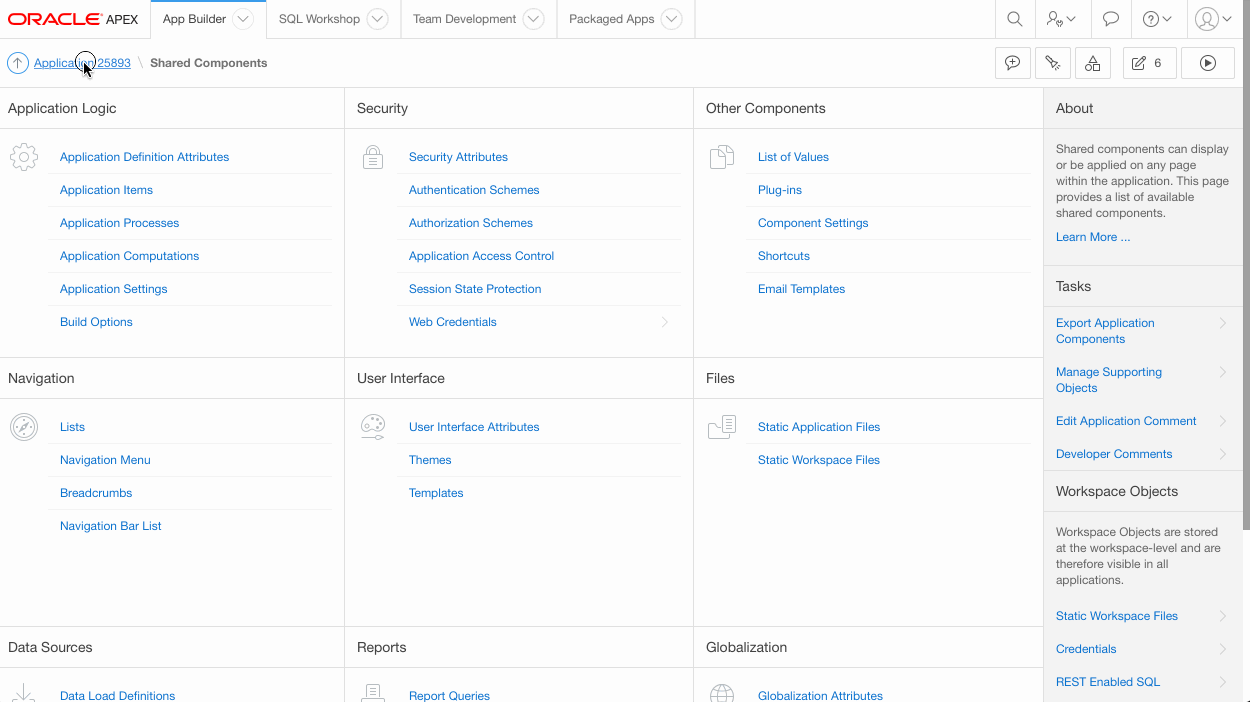The height and width of the screenshot is (702, 1250).
Task: Click the up arrow breadcrumb icon
Action: (18, 63)
